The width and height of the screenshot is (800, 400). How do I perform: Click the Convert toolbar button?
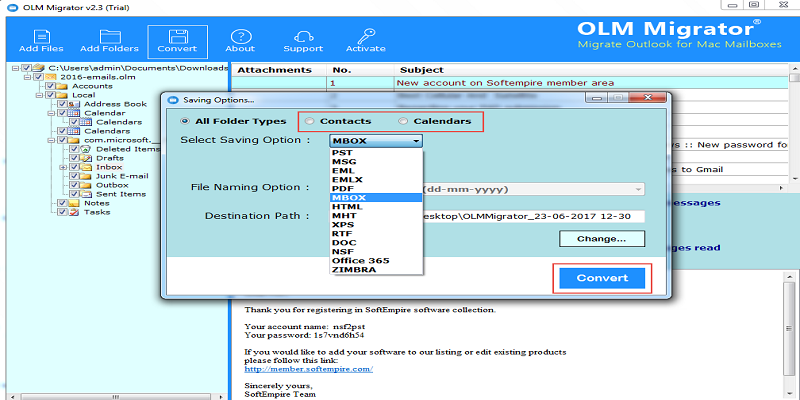[177, 42]
